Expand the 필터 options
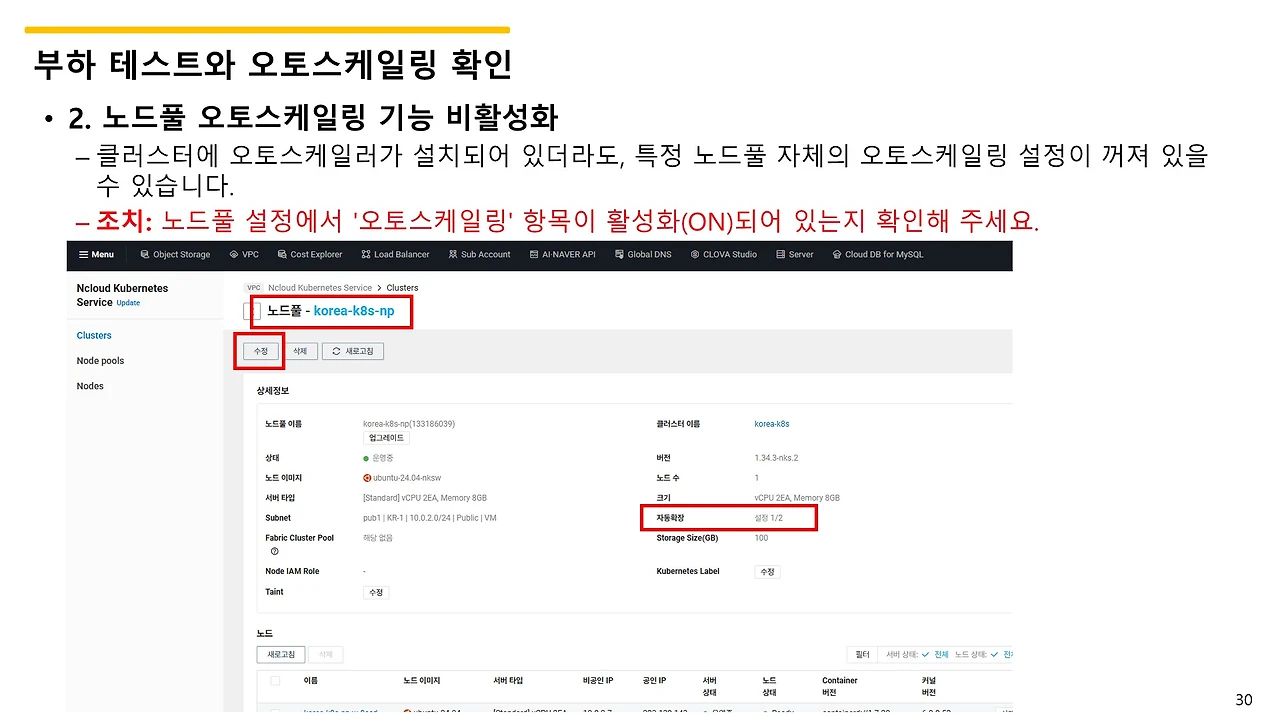 click(862, 654)
